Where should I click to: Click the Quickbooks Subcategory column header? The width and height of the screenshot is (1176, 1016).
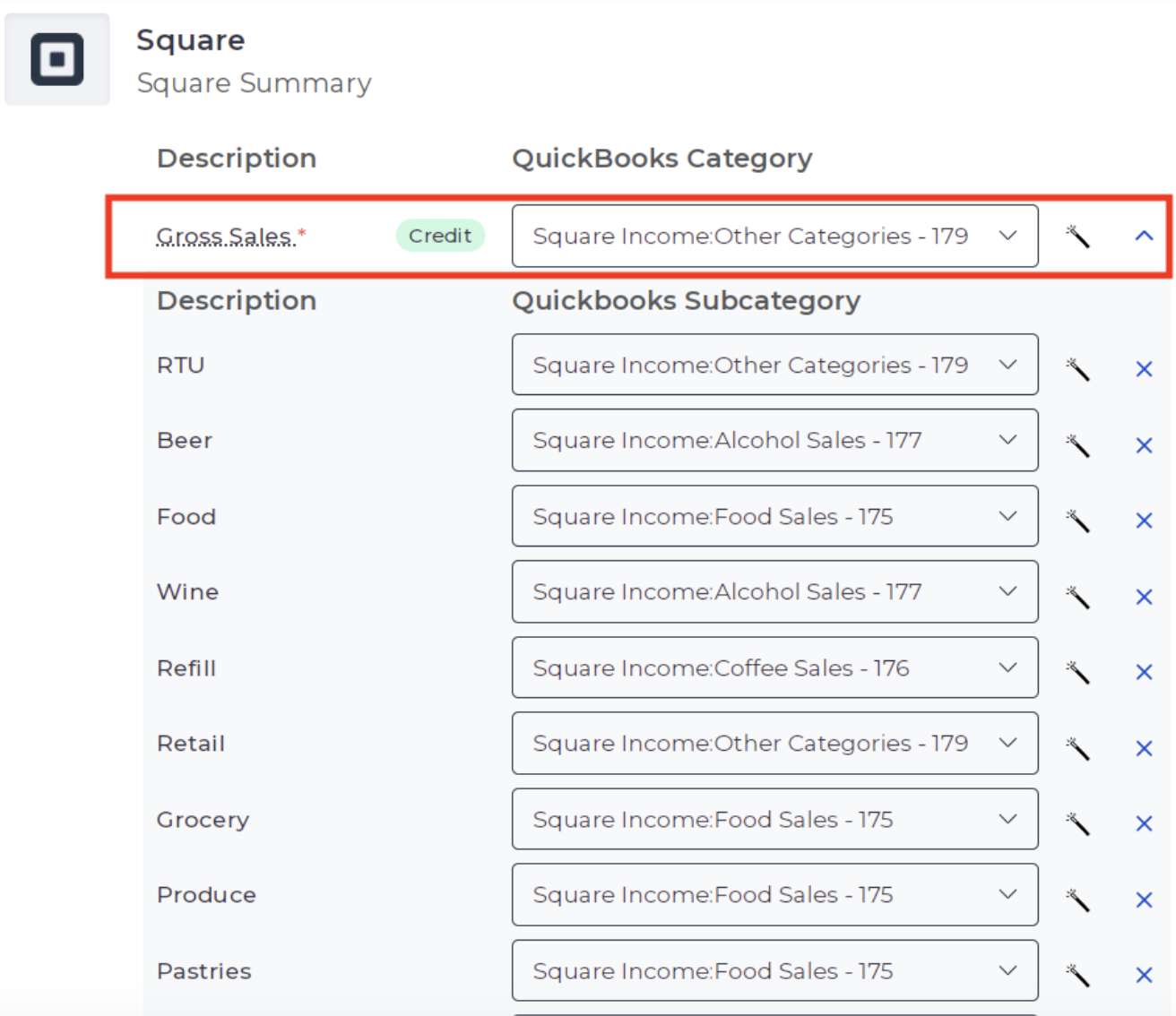tap(687, 301)
